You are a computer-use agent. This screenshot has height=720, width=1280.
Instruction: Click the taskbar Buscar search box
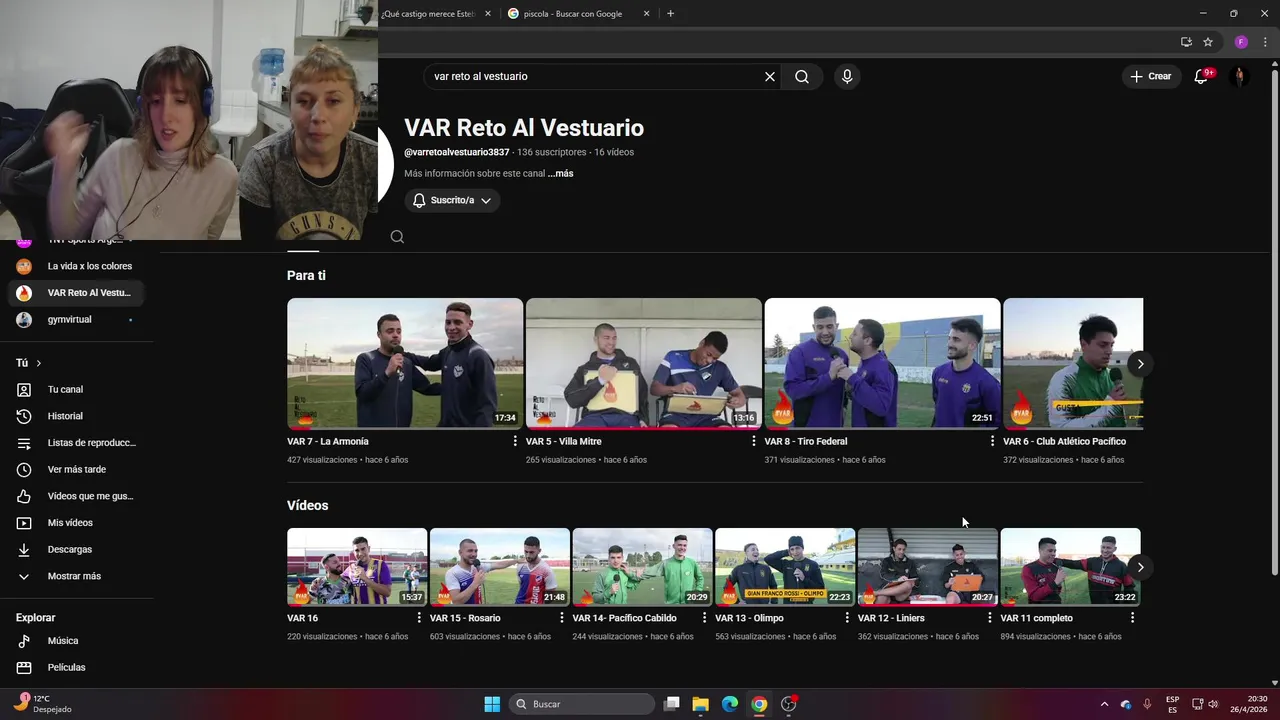coord(580,704)
